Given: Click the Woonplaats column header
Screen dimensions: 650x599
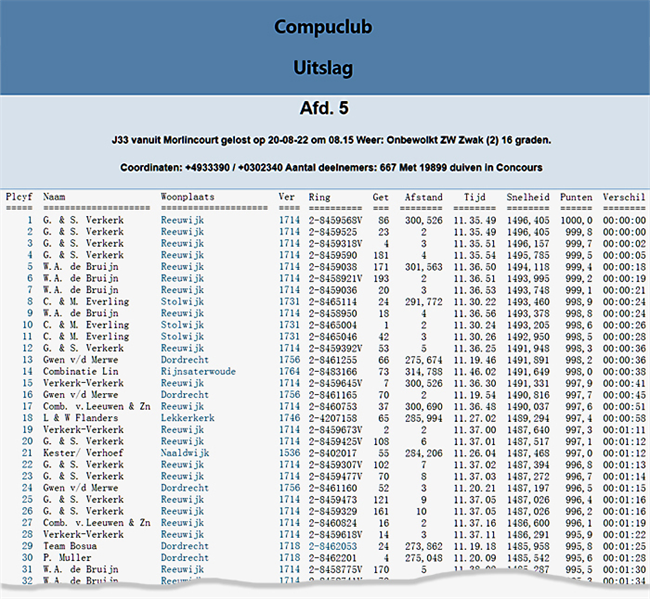Looking at the screenshot, I should 187,198.
